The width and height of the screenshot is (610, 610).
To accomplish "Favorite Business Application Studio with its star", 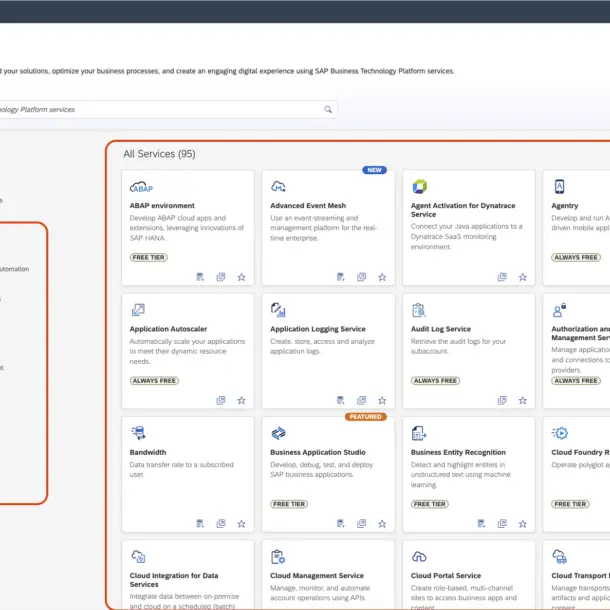I will tap(382, 524).
